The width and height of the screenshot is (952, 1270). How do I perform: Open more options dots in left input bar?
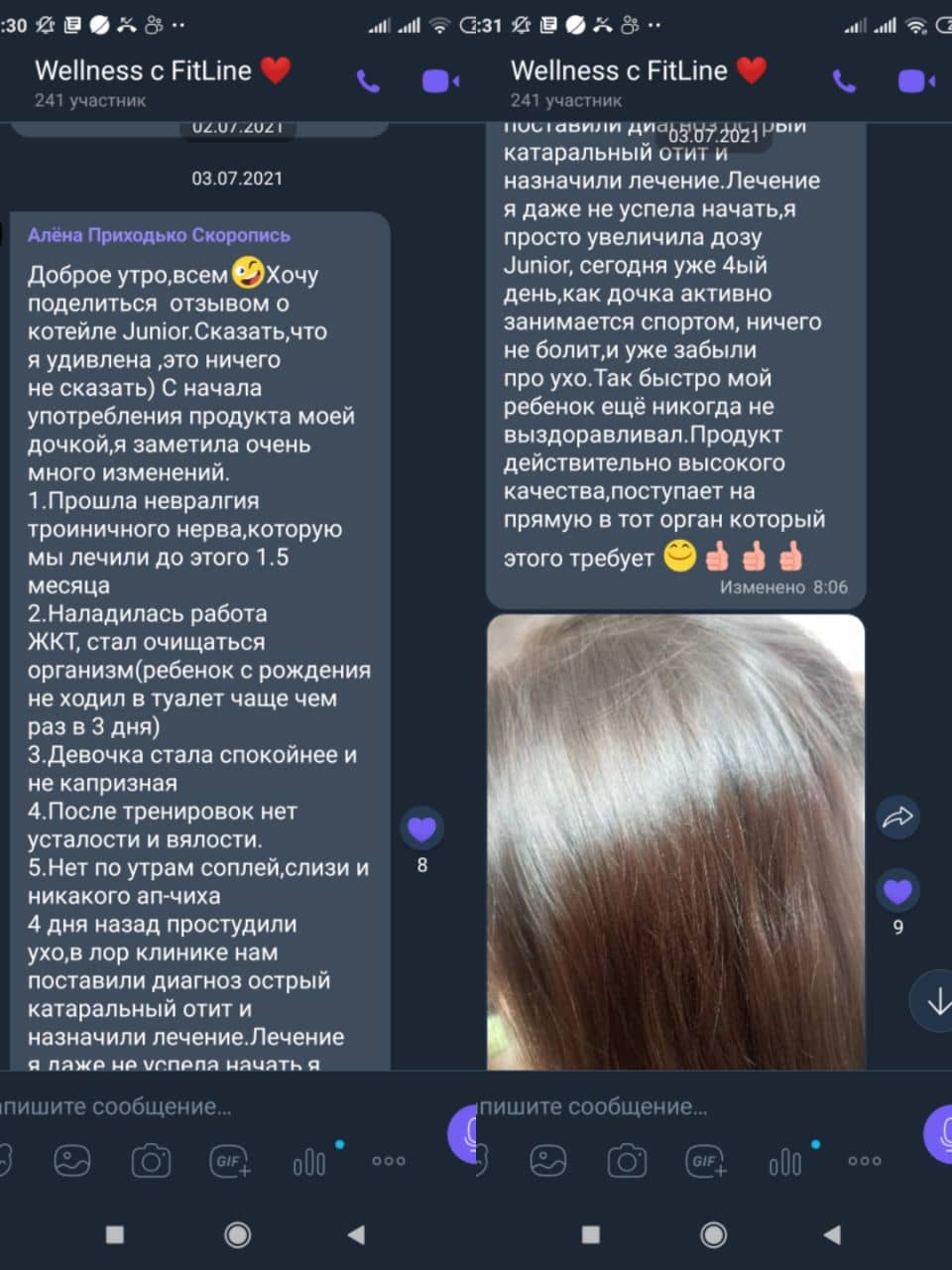[x=388, y=1160]
